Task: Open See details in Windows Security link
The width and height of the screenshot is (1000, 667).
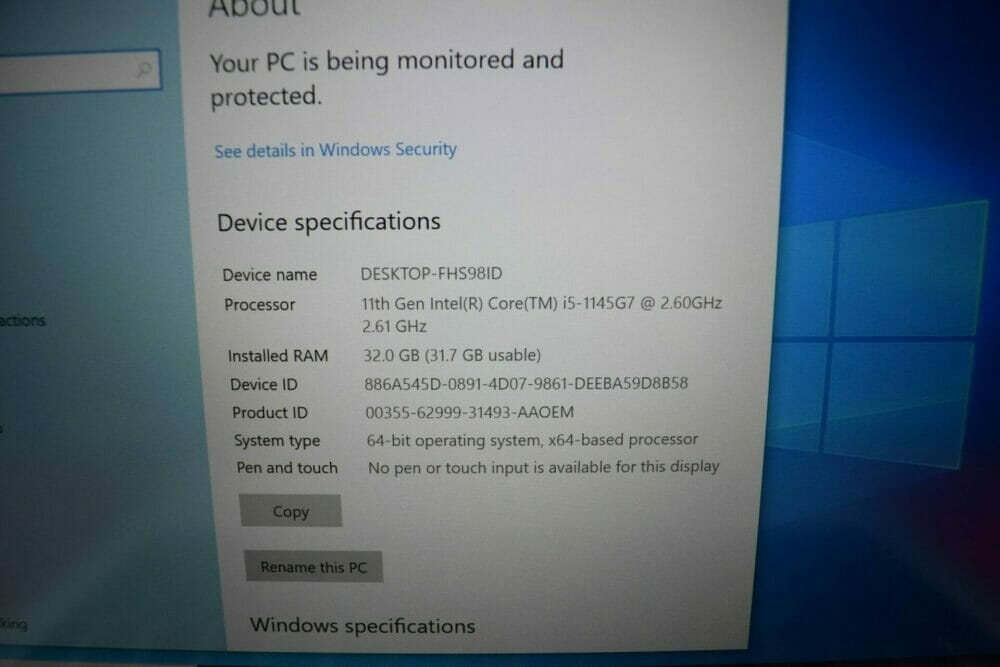Action: point(335,150)
